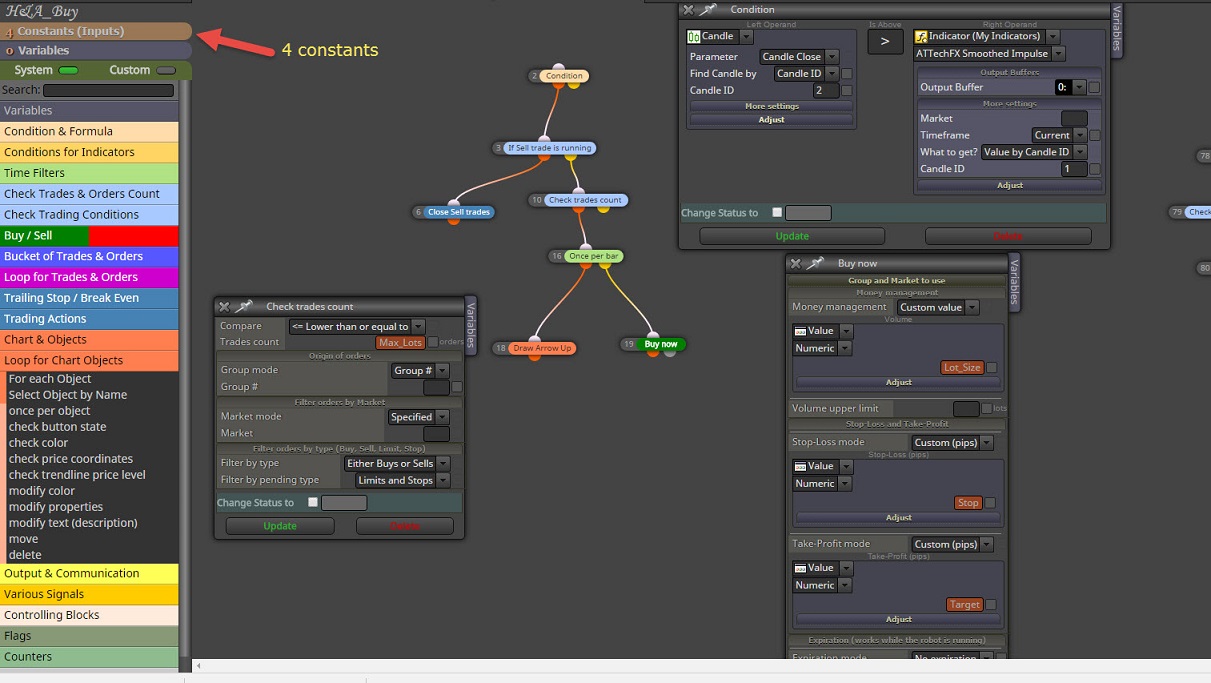Tick the checkbox next to Stop variable
This screenshot has width=1211, height=683.
pos(990,503)
